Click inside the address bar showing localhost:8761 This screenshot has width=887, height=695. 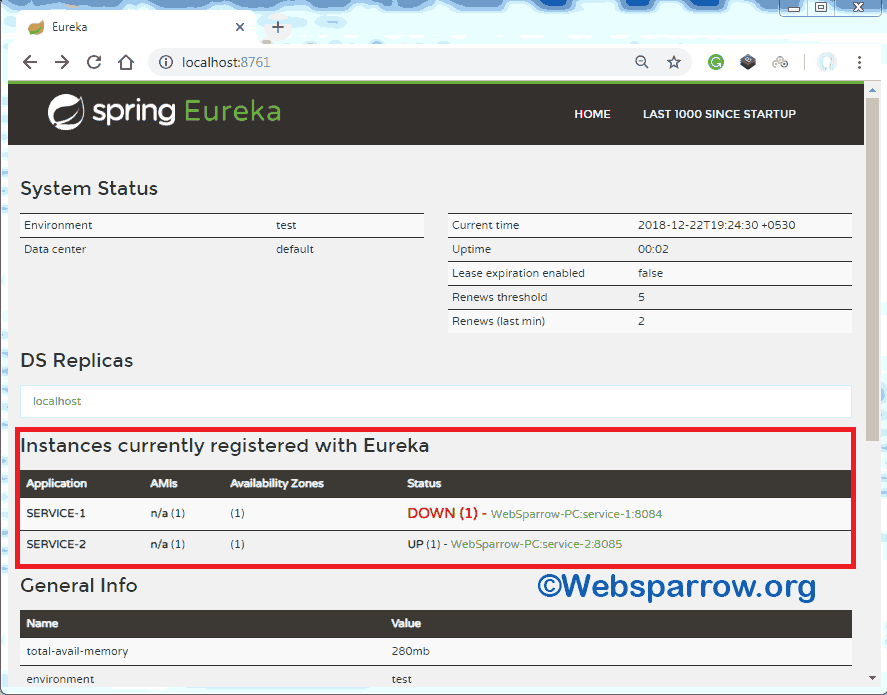pyautogui.click(x=300, y=62)
